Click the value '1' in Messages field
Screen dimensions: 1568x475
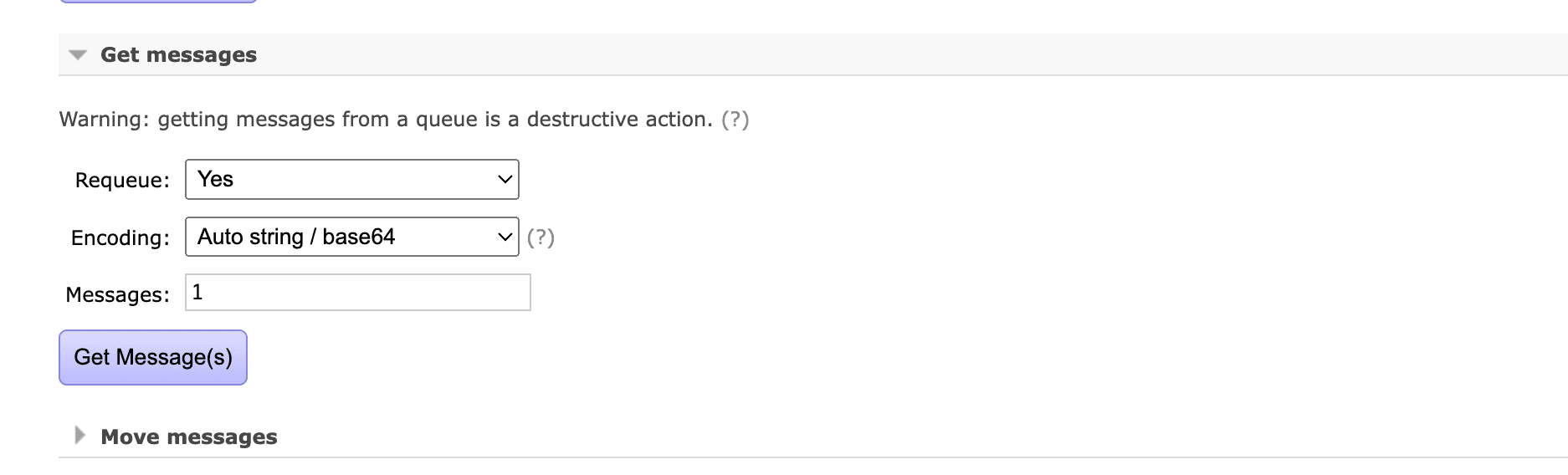197,293
